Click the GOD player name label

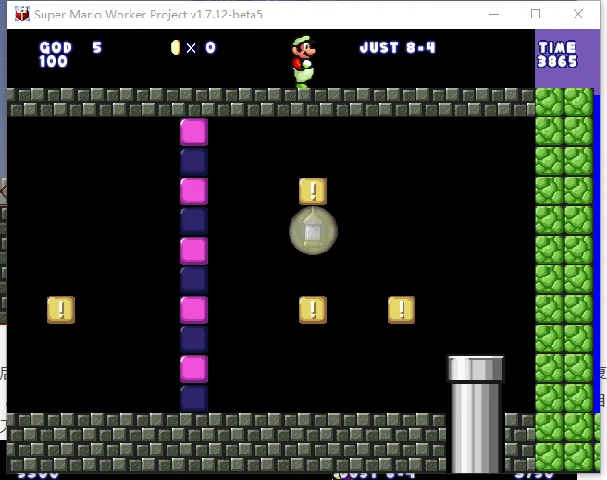pyautogui.click(x=55, y=48)
